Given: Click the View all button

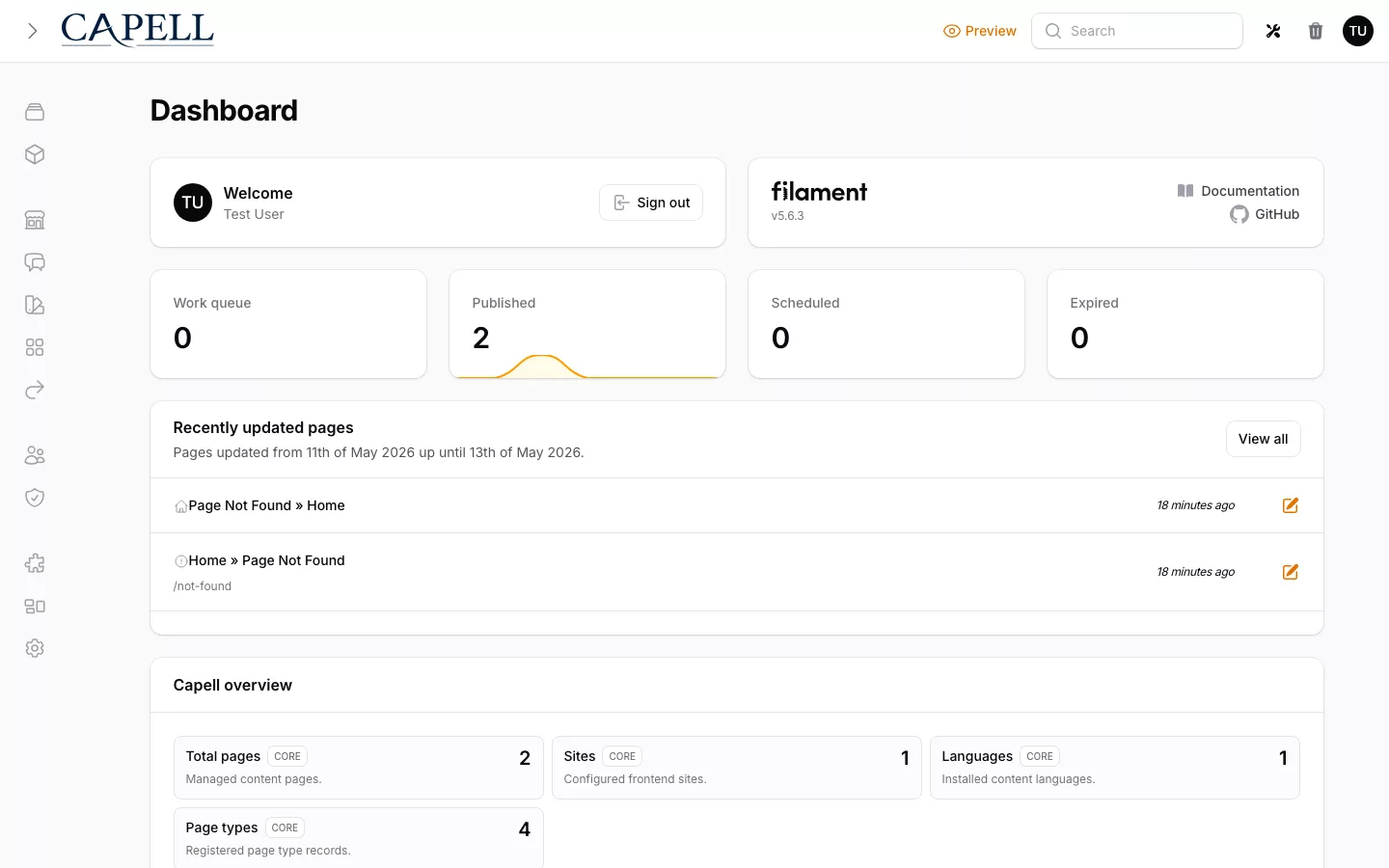Looking at the screenshot, I should pyautogui.click(x=1264, y=439).
